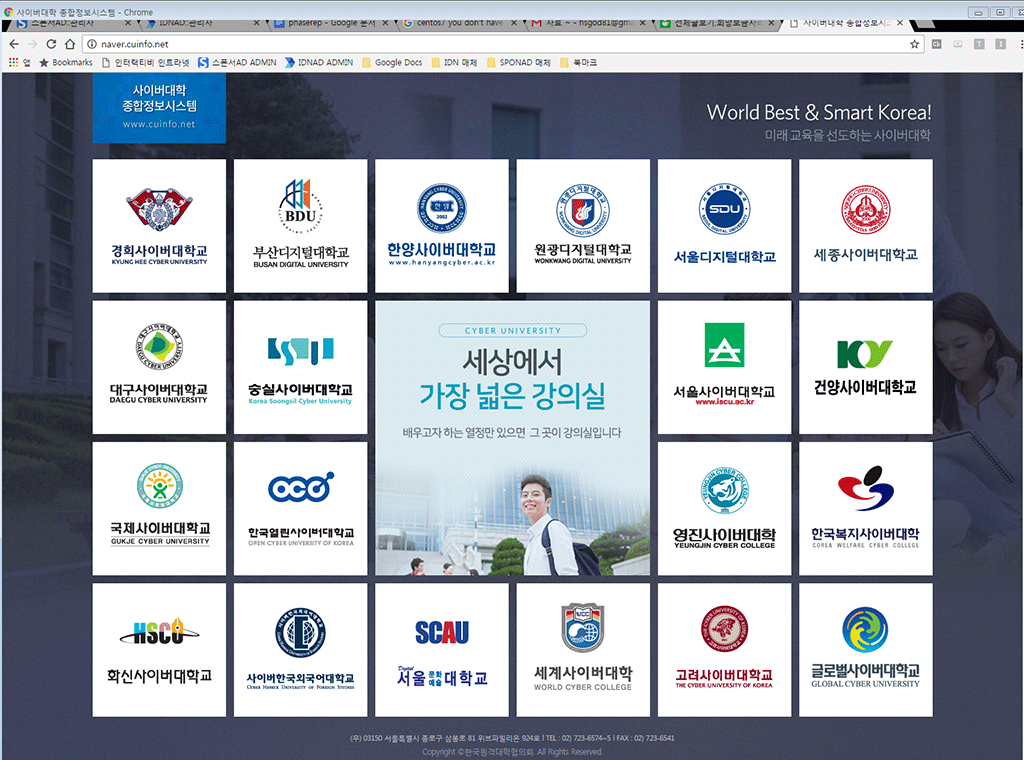
Task: Click the 사이버대학 종합정보시스템 site logo
Action: (159, 108)
